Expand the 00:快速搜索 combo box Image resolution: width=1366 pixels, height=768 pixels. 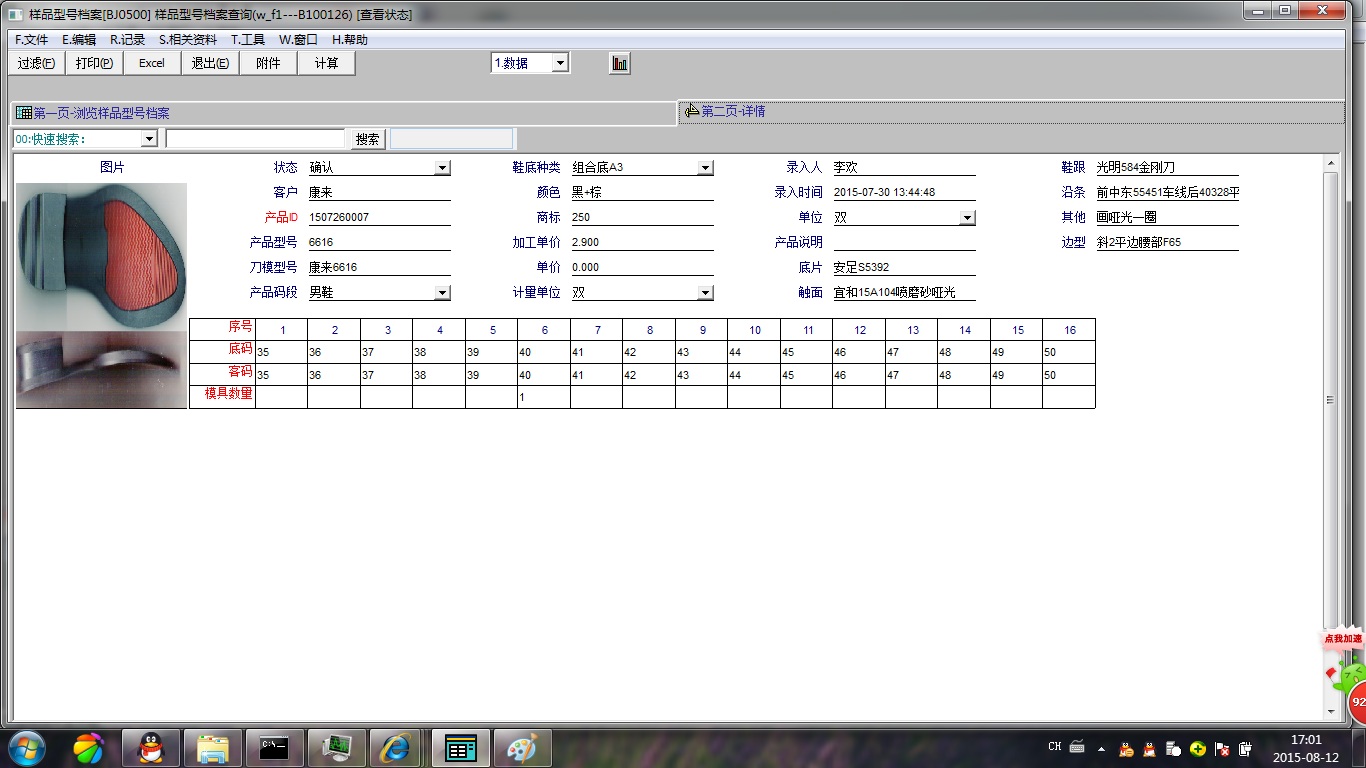150,139
